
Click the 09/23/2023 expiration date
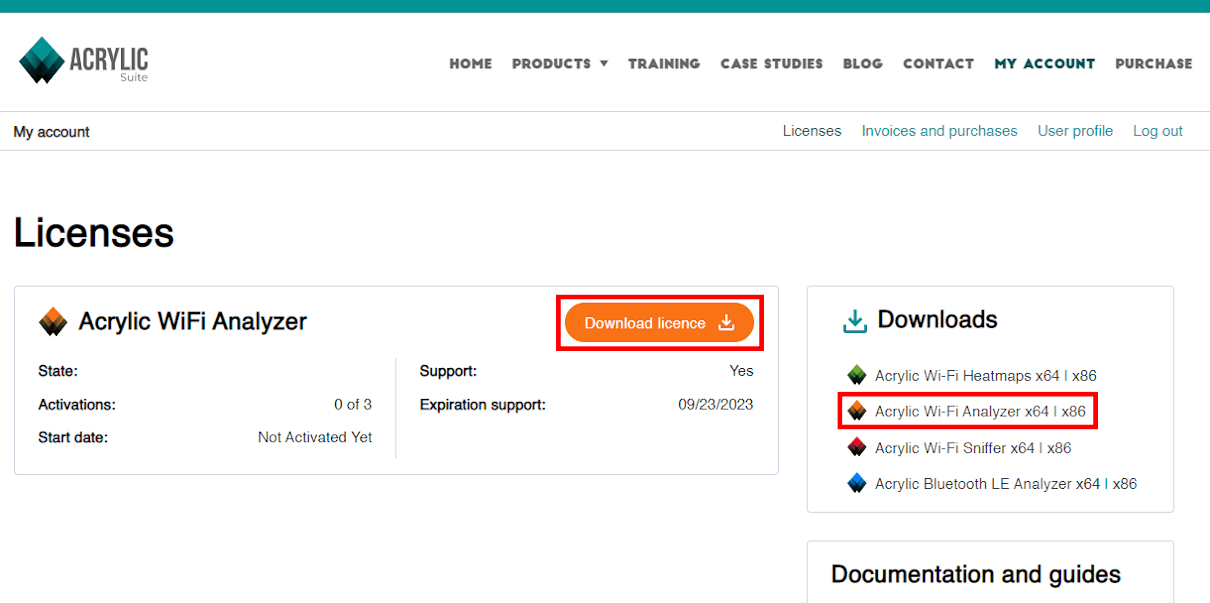click(x=716, y=405)
